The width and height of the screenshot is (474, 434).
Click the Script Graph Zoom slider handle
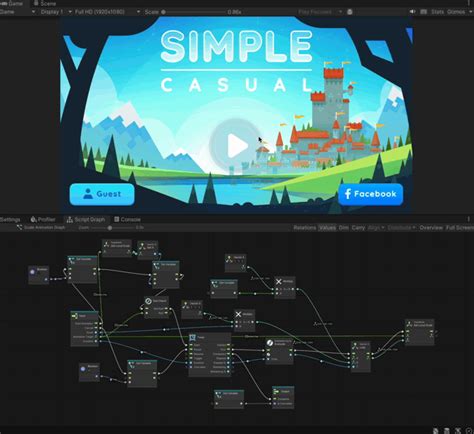pos(110,228)
